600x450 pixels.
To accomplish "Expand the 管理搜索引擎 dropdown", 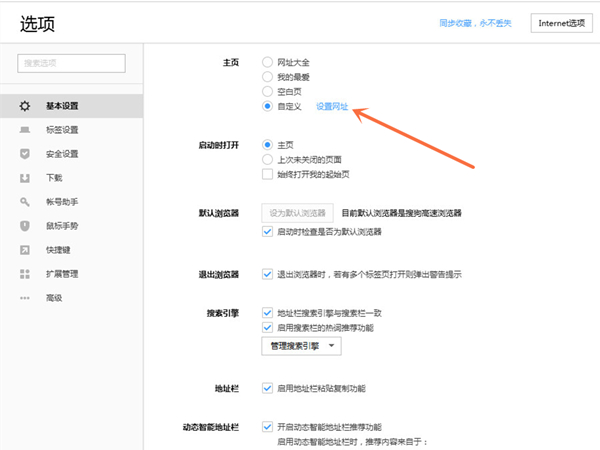I will pyautogui.click(x=300, y=346).
